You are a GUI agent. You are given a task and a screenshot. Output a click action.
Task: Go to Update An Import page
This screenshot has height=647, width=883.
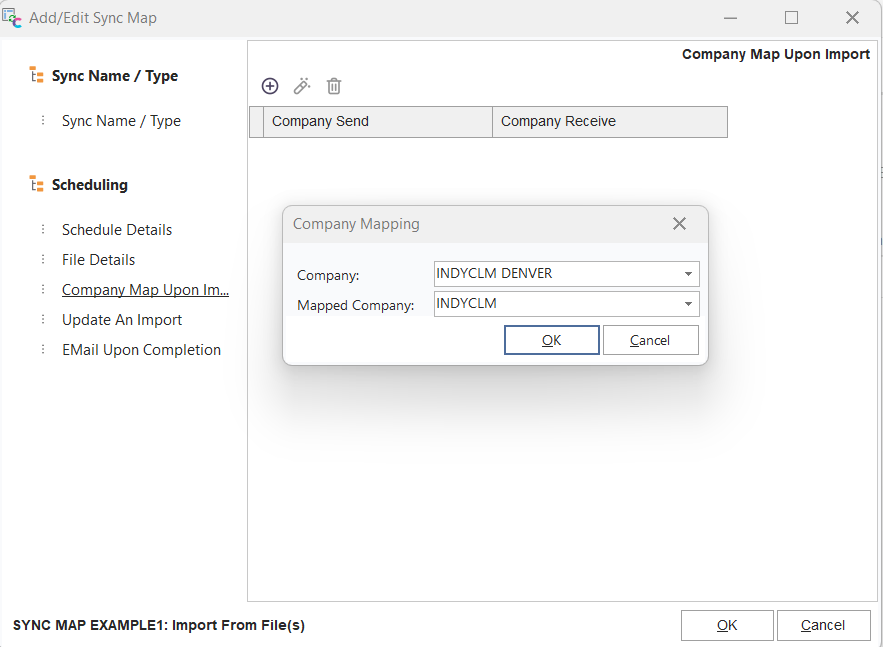122,320
